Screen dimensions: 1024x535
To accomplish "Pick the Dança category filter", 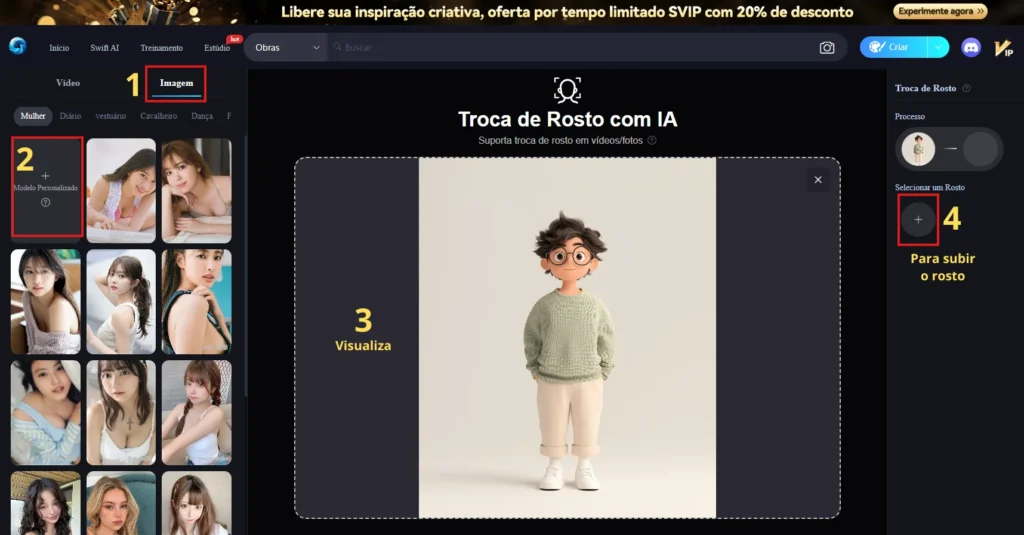I will tap(202, 116).
